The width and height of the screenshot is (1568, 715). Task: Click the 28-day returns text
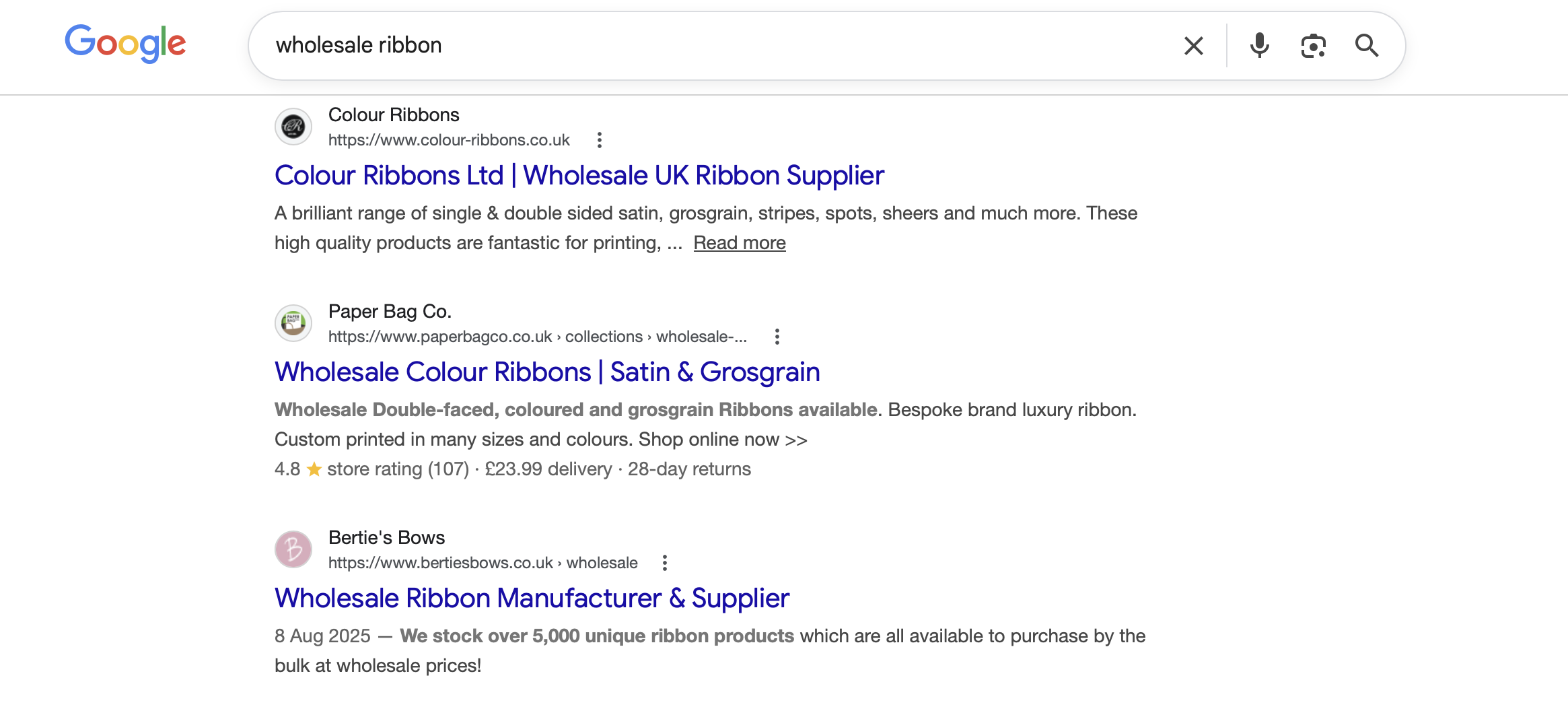[x=689, y=469]
